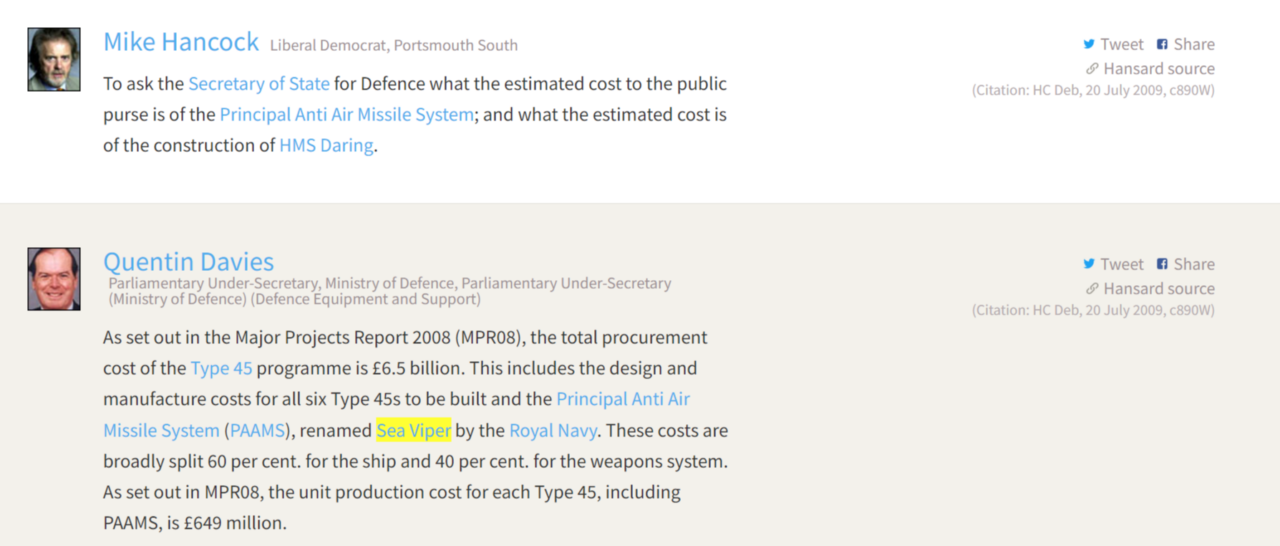Click chain-link icon for Quentin Davies' Hansard source
The width and height of the screenshot is (1280, 546).
tap(1092, 289)
